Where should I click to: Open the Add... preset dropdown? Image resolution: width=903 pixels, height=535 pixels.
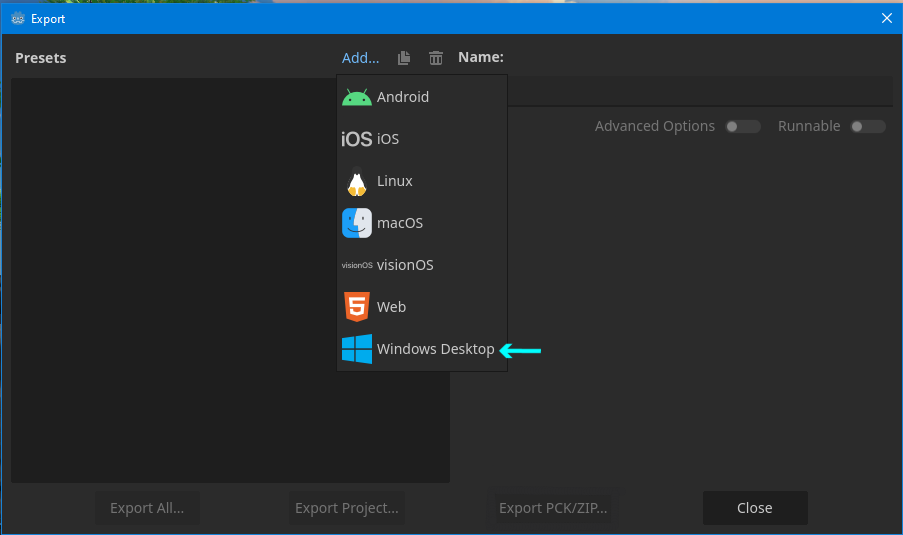[x=361, y=58]
